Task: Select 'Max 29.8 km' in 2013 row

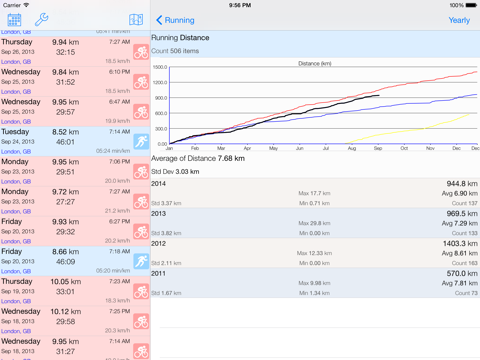Action: (314, 223)
